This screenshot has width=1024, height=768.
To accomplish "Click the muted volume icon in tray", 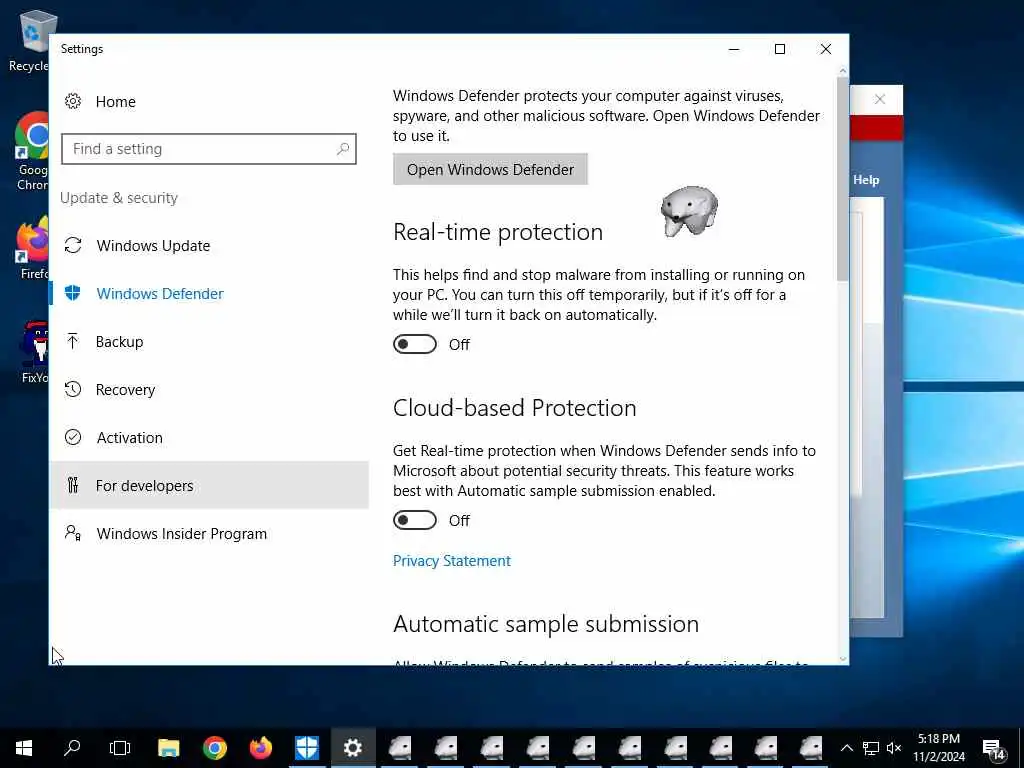I will (894, 748).
